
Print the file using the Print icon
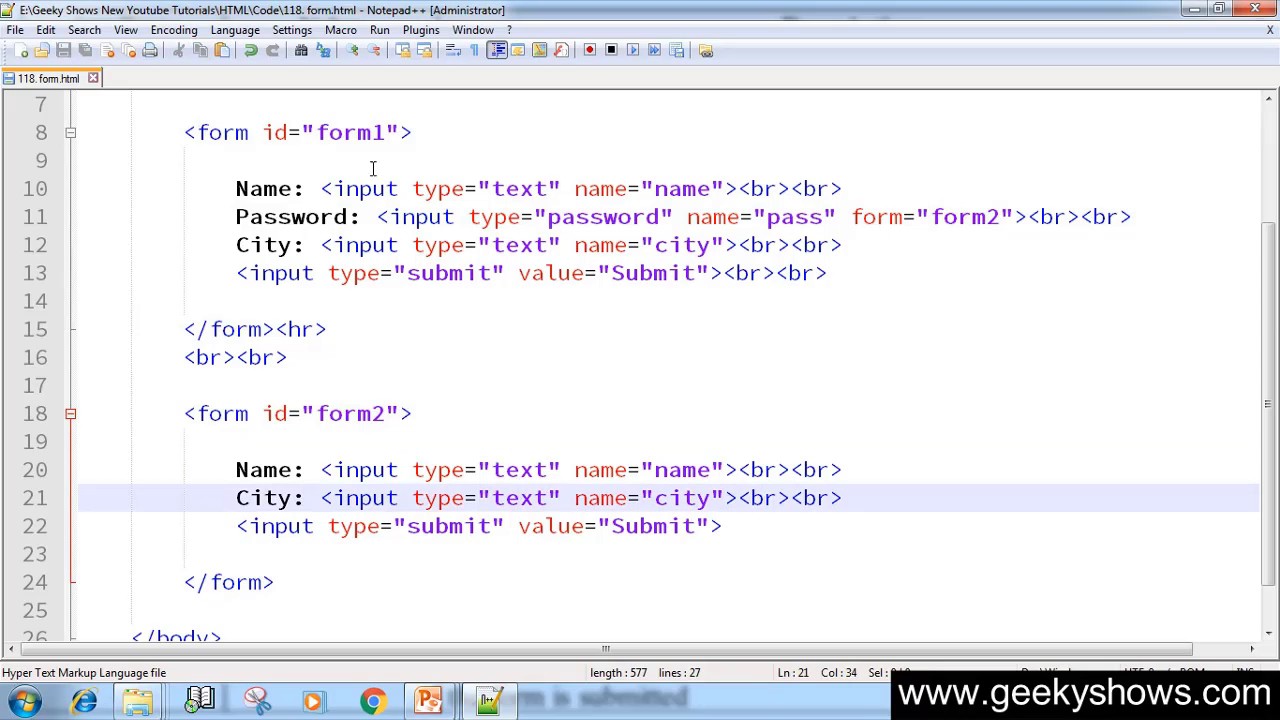[150, 50]
